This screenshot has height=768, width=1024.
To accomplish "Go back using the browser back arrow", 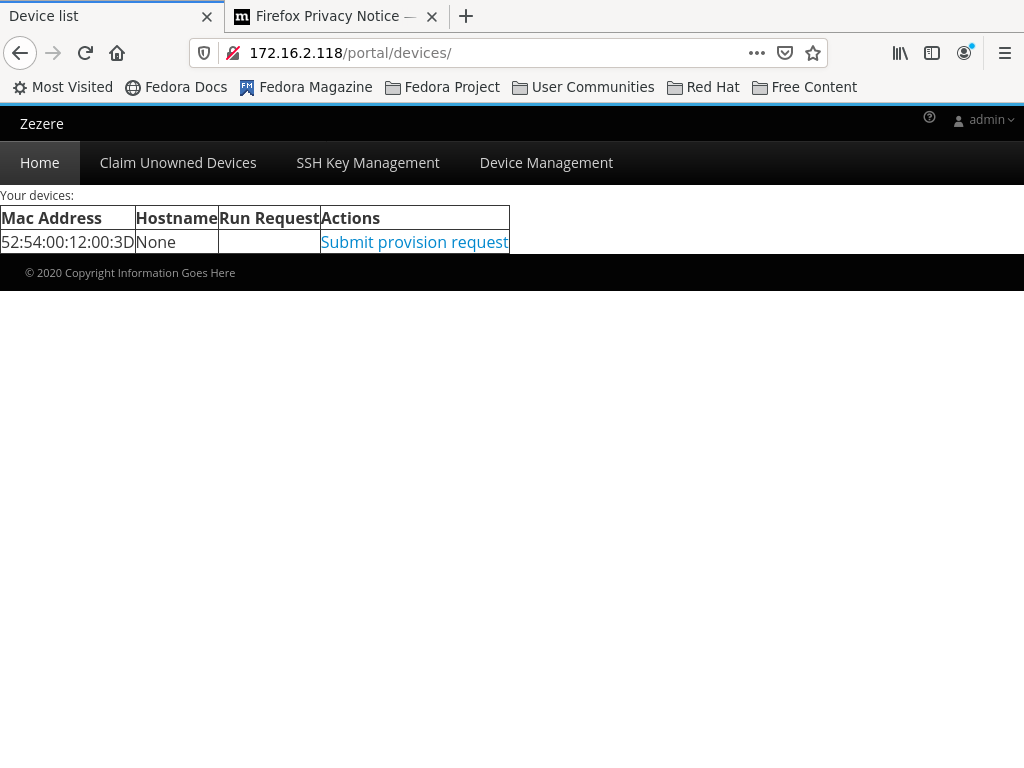I will click(x=20, y=53).
